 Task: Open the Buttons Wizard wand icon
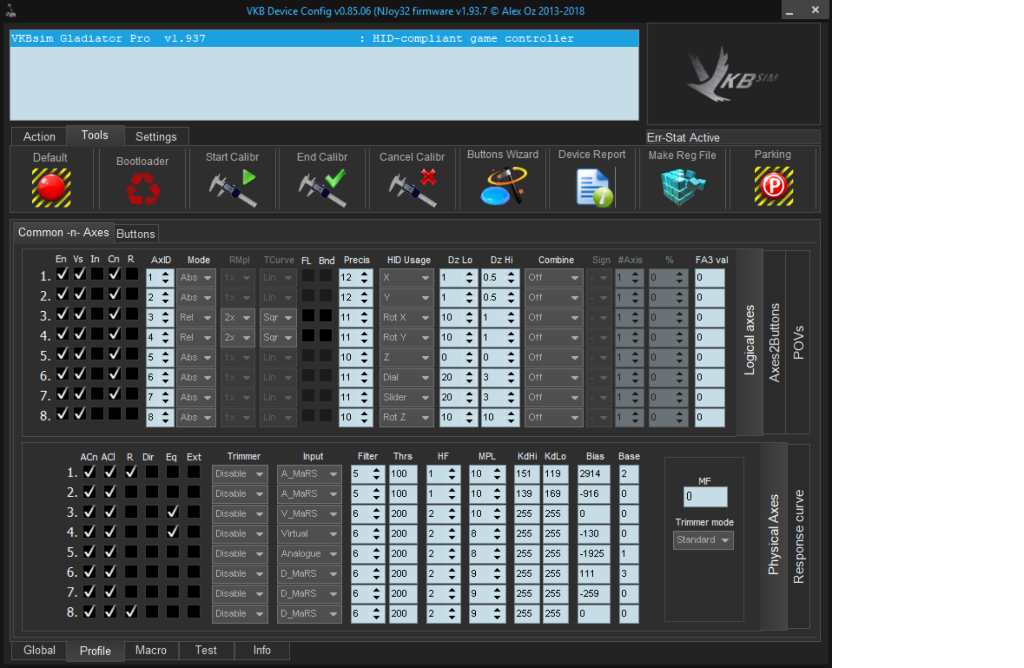click(x=503, y=186)
